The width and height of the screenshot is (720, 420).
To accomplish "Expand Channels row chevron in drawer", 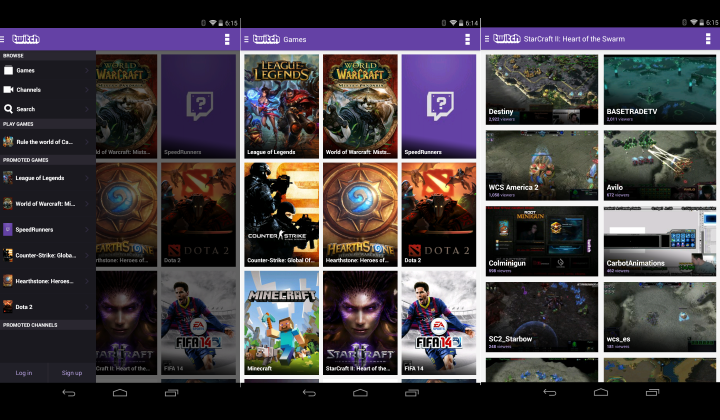I will pyautogui.click(x=87, y=90).
